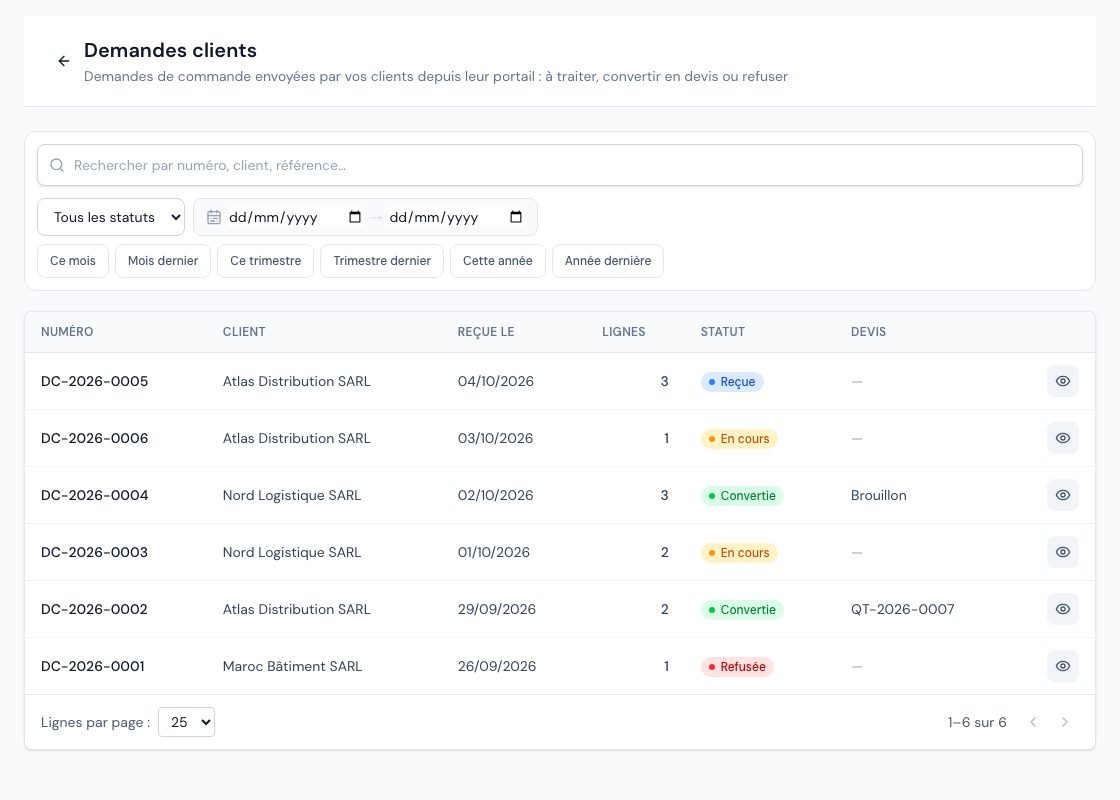Click En cours badge on DC-2026-0006
Viewport: 1120px width, 800px height.
pyautogui.click(x=739, y=439)
